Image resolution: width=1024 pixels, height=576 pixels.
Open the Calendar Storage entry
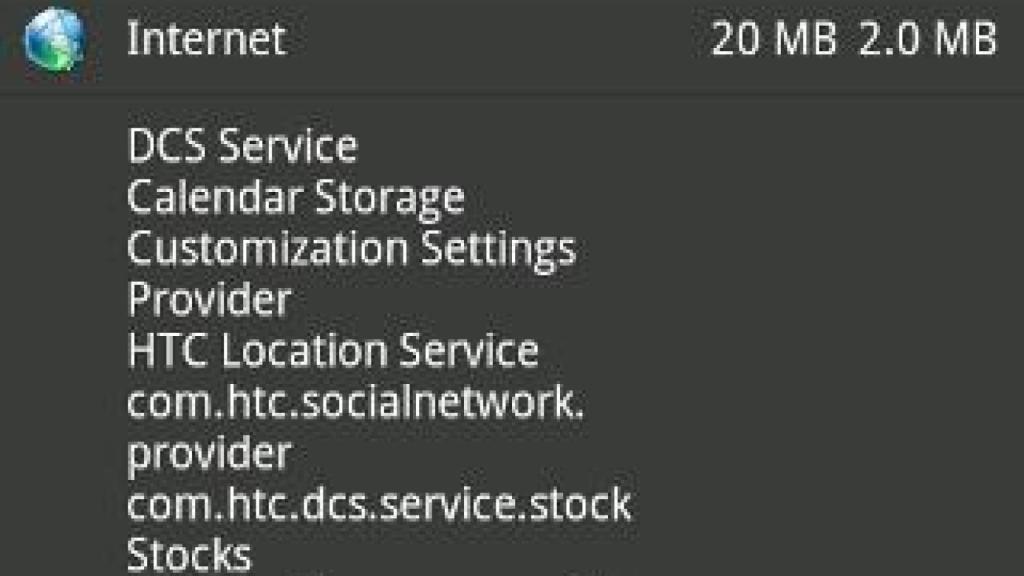click(x=295, y=197)
